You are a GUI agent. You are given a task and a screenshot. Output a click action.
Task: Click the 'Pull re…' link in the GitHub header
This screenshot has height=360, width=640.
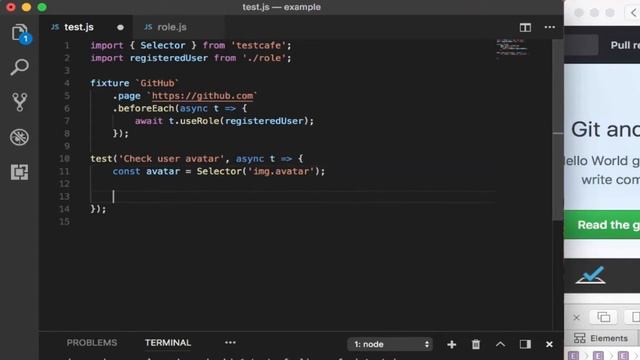[x=625, y=45]
